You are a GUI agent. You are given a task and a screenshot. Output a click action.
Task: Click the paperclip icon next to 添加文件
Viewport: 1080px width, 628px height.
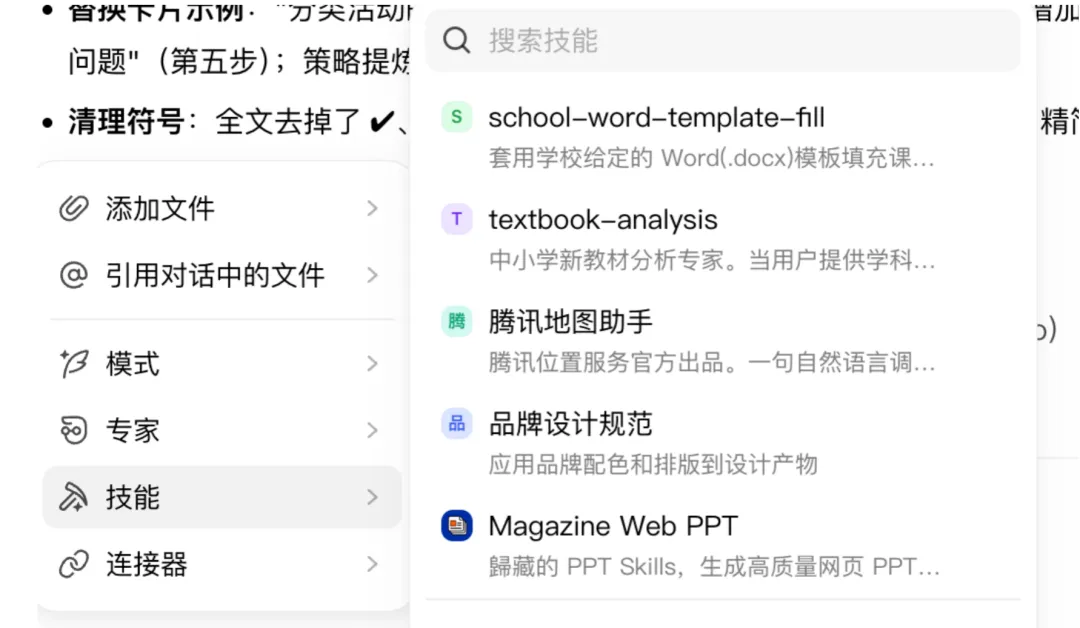tap(74, 208)
